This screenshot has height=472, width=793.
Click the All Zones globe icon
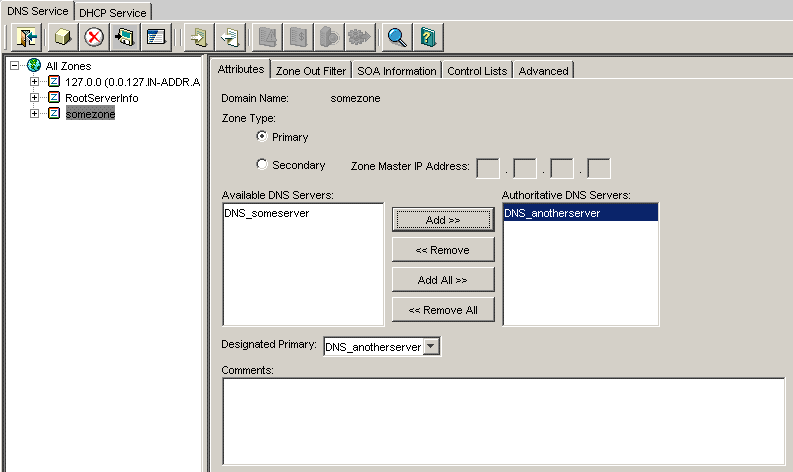click(34, 65)
